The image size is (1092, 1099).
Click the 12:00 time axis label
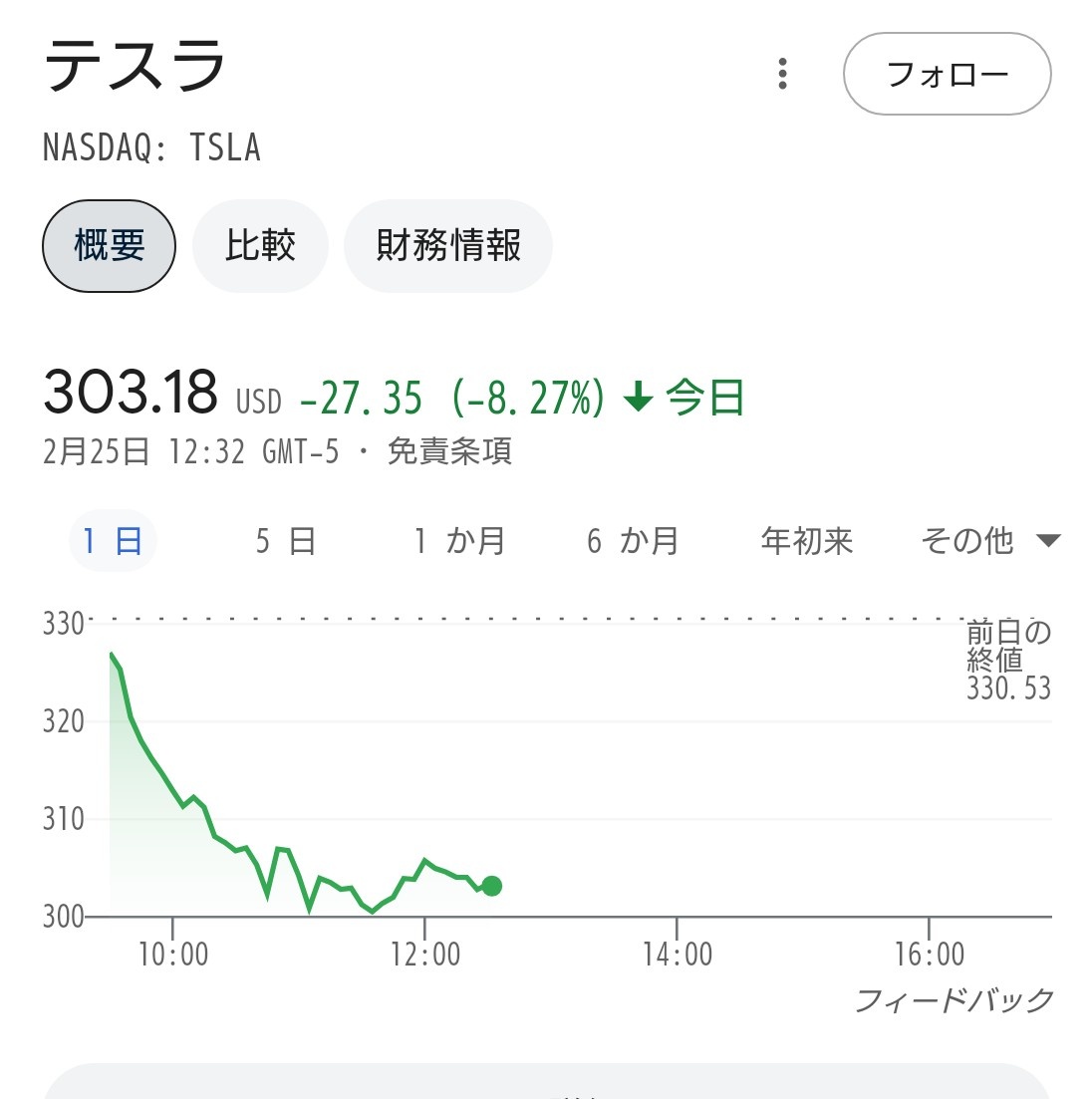click(x=425, y=955)
